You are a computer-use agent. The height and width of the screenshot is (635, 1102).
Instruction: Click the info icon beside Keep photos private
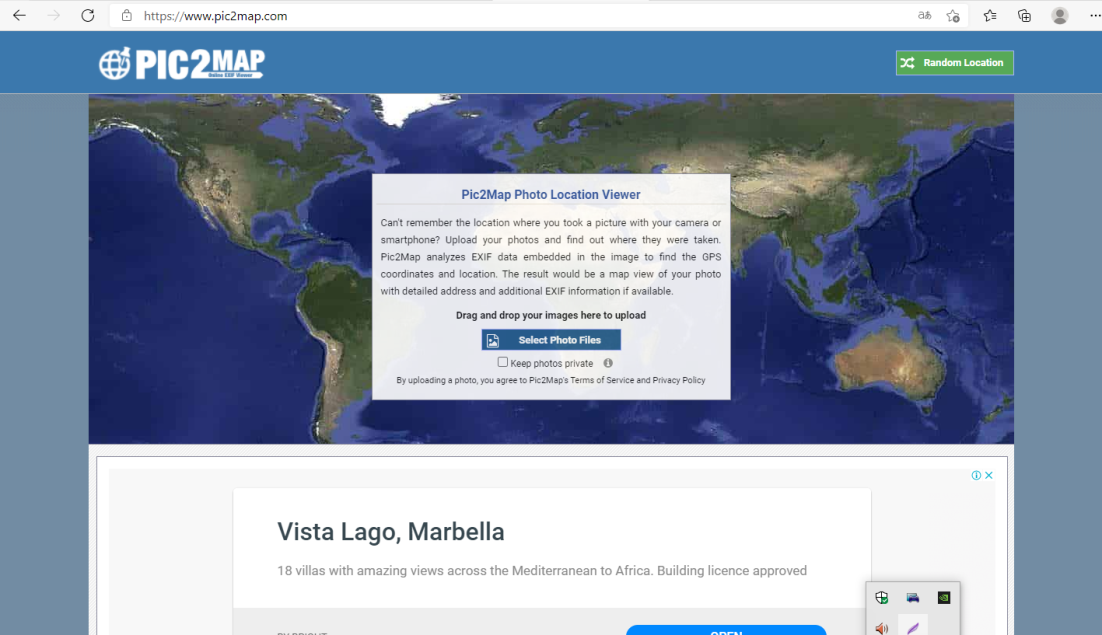(x=608, y=363)
